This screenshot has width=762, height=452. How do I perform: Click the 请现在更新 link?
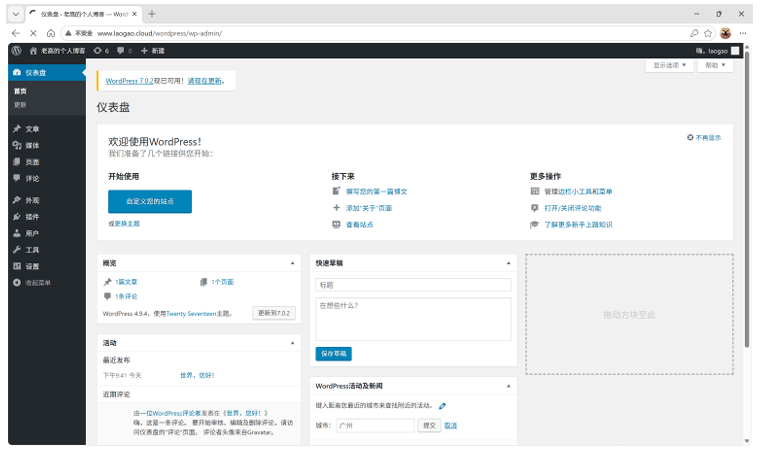[x=205, y=81]
